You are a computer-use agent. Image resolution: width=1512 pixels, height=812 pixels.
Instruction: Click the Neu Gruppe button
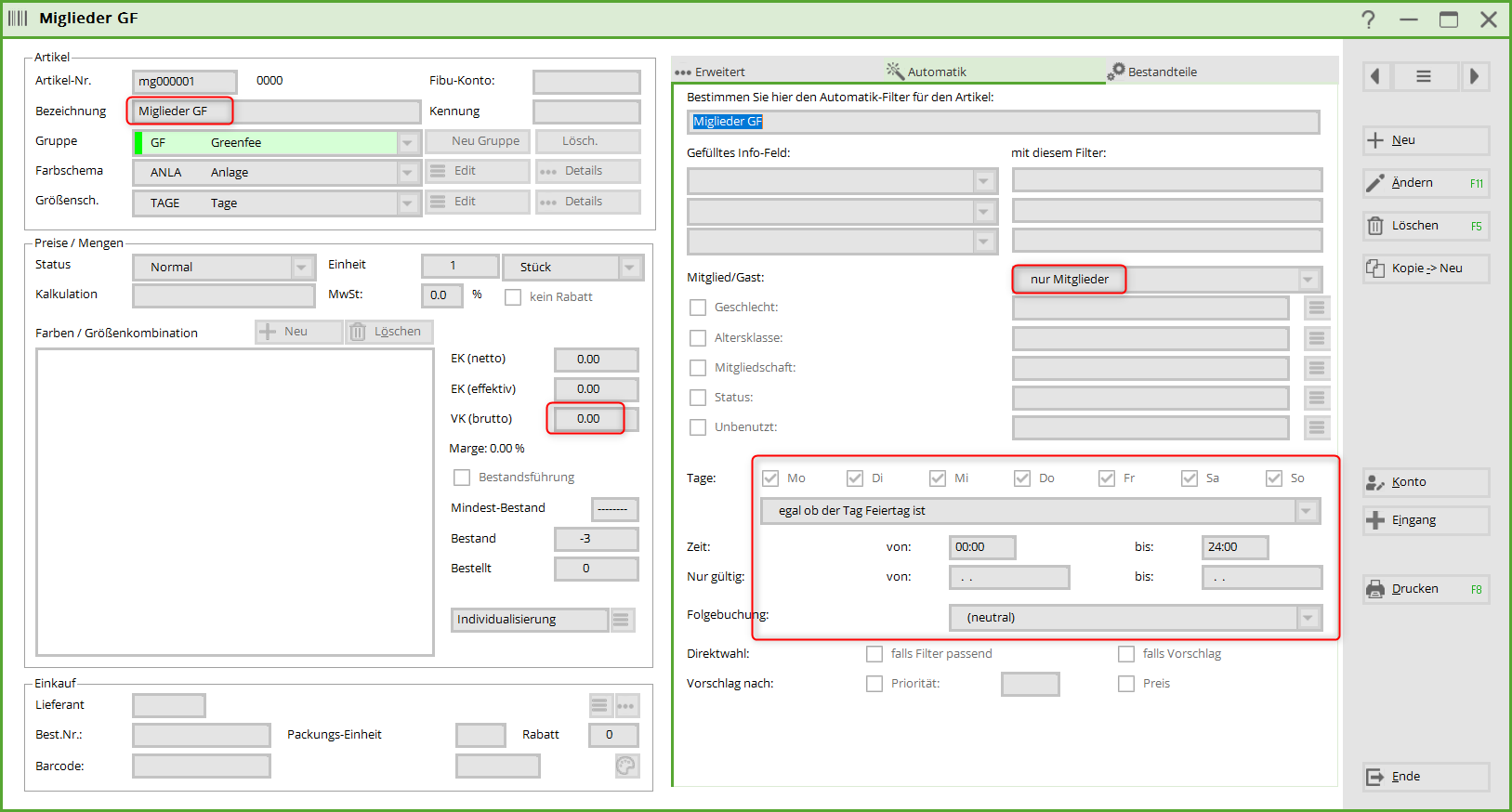click(479, 141)
